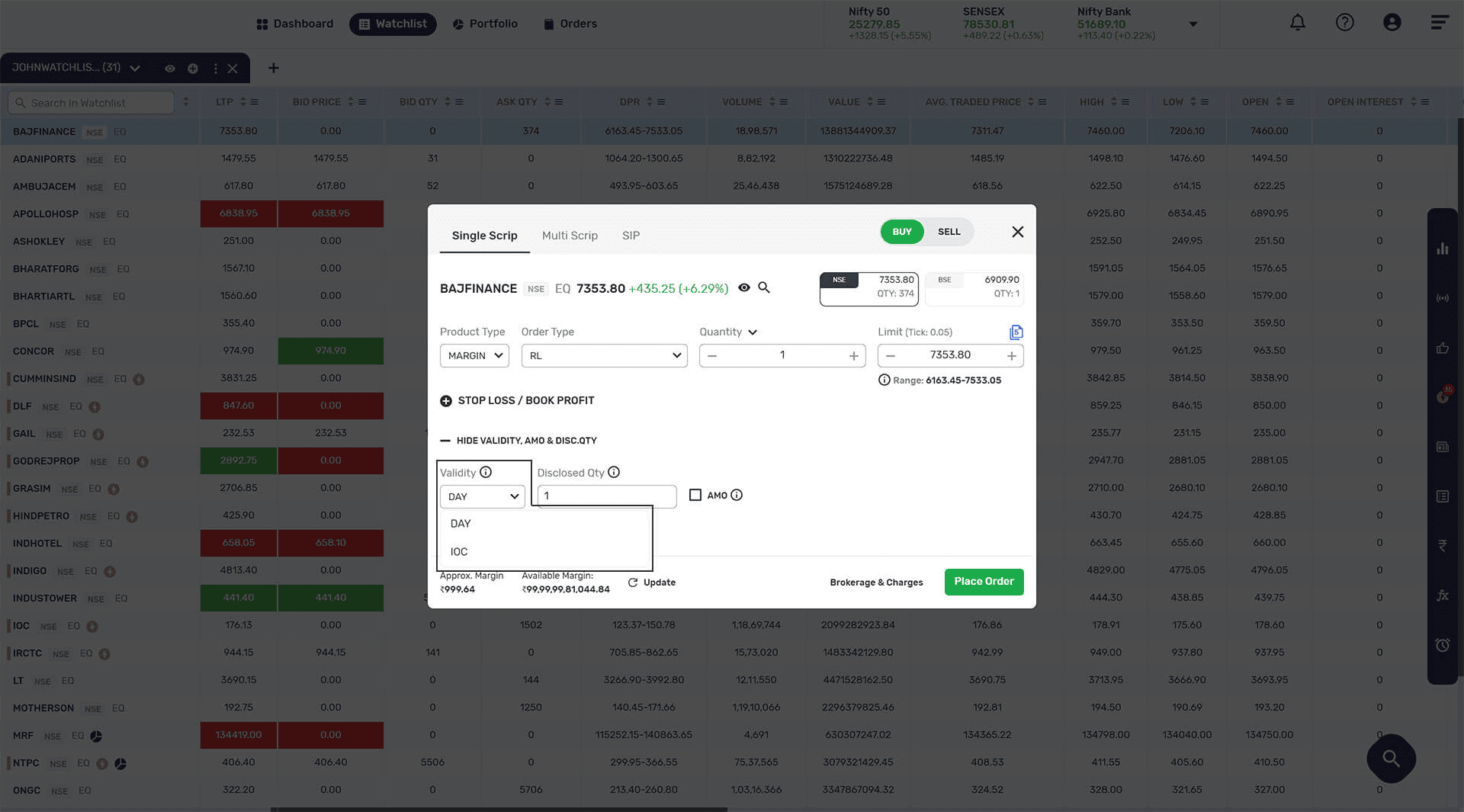Open the Orders tab
The height and width of the screenshot is (812, 1464).
click(570, 24)
